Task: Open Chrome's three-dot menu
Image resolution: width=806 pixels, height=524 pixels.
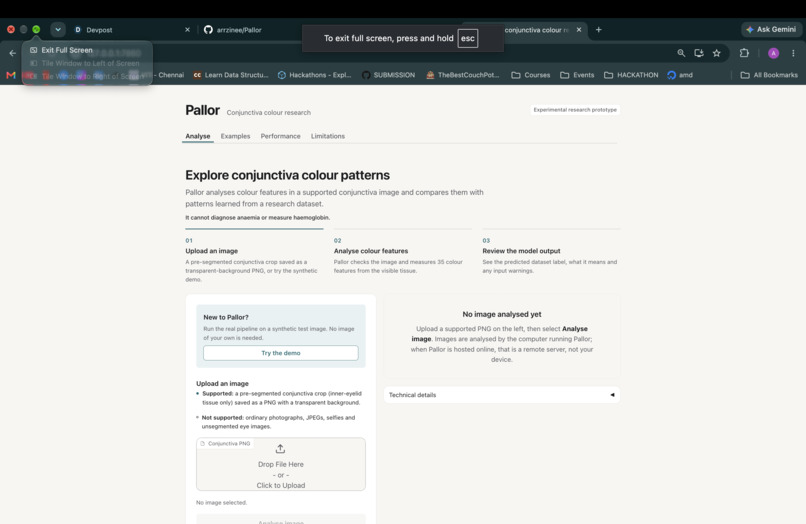Action: [793, 53]
